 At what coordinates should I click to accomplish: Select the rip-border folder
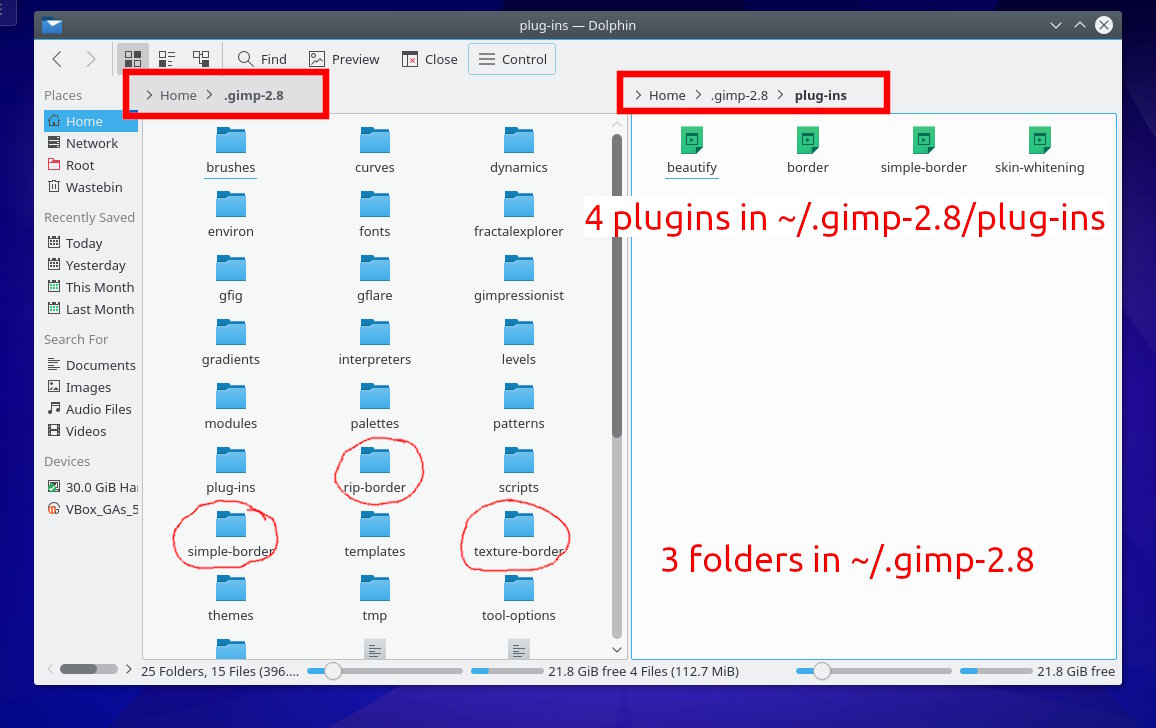click(375, 471)
